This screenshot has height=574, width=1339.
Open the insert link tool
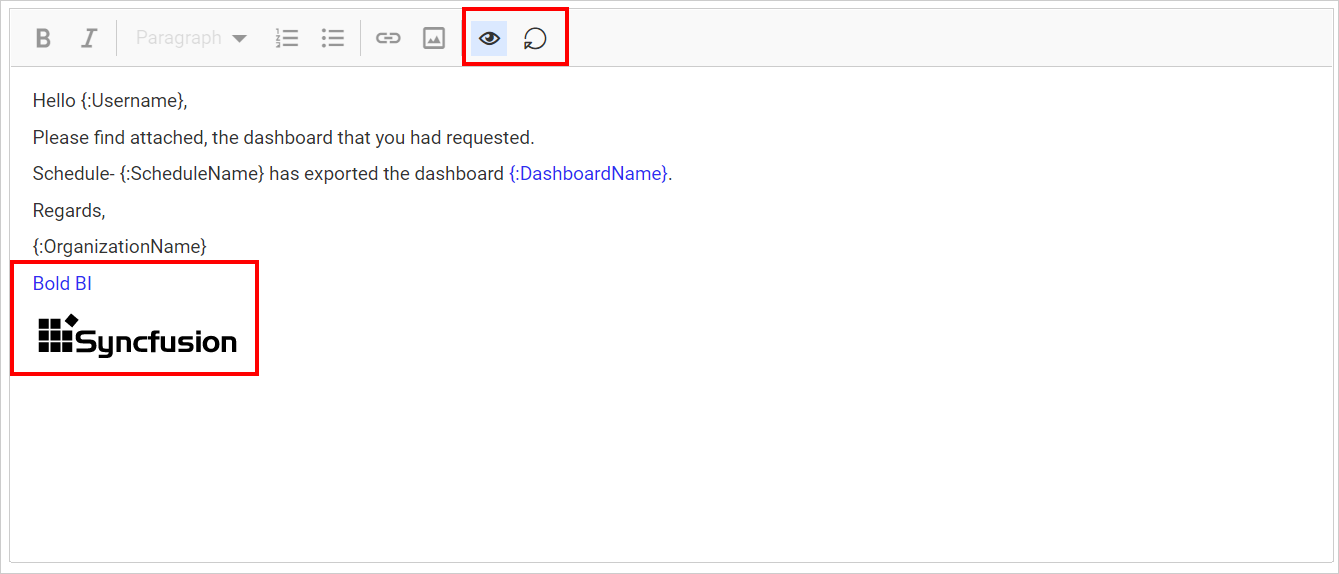388,38
